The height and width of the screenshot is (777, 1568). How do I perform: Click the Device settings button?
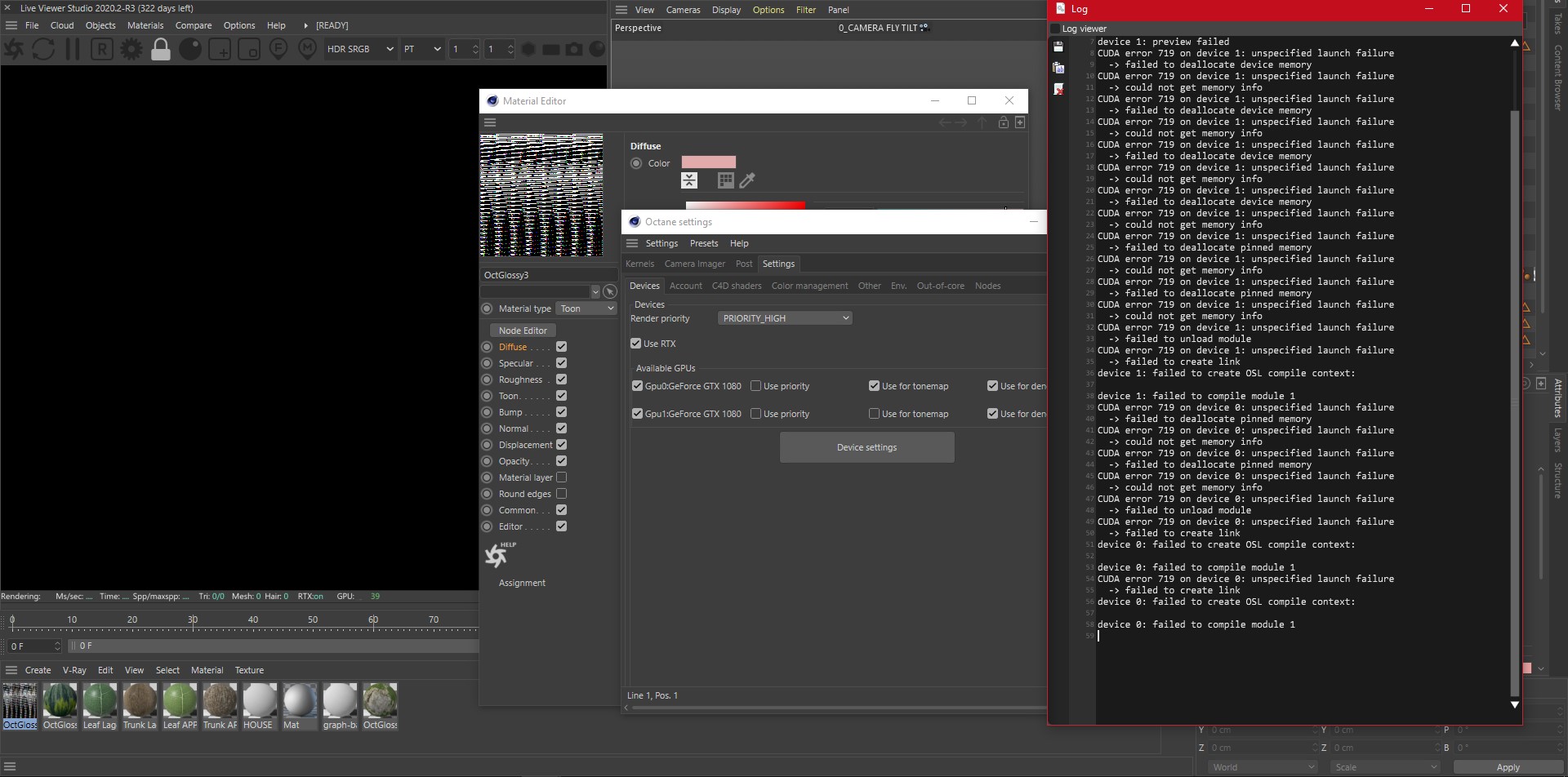[867, 447]
